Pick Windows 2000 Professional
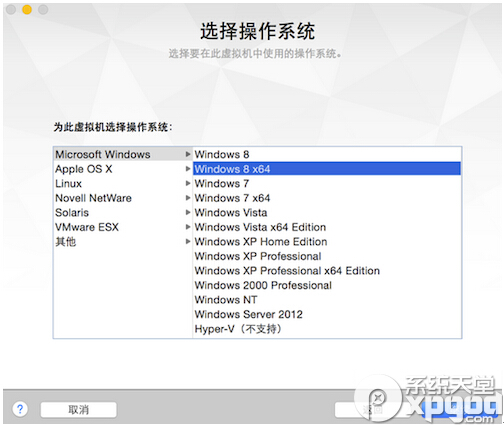Screen dimensions: 504x425 point(327,285)
